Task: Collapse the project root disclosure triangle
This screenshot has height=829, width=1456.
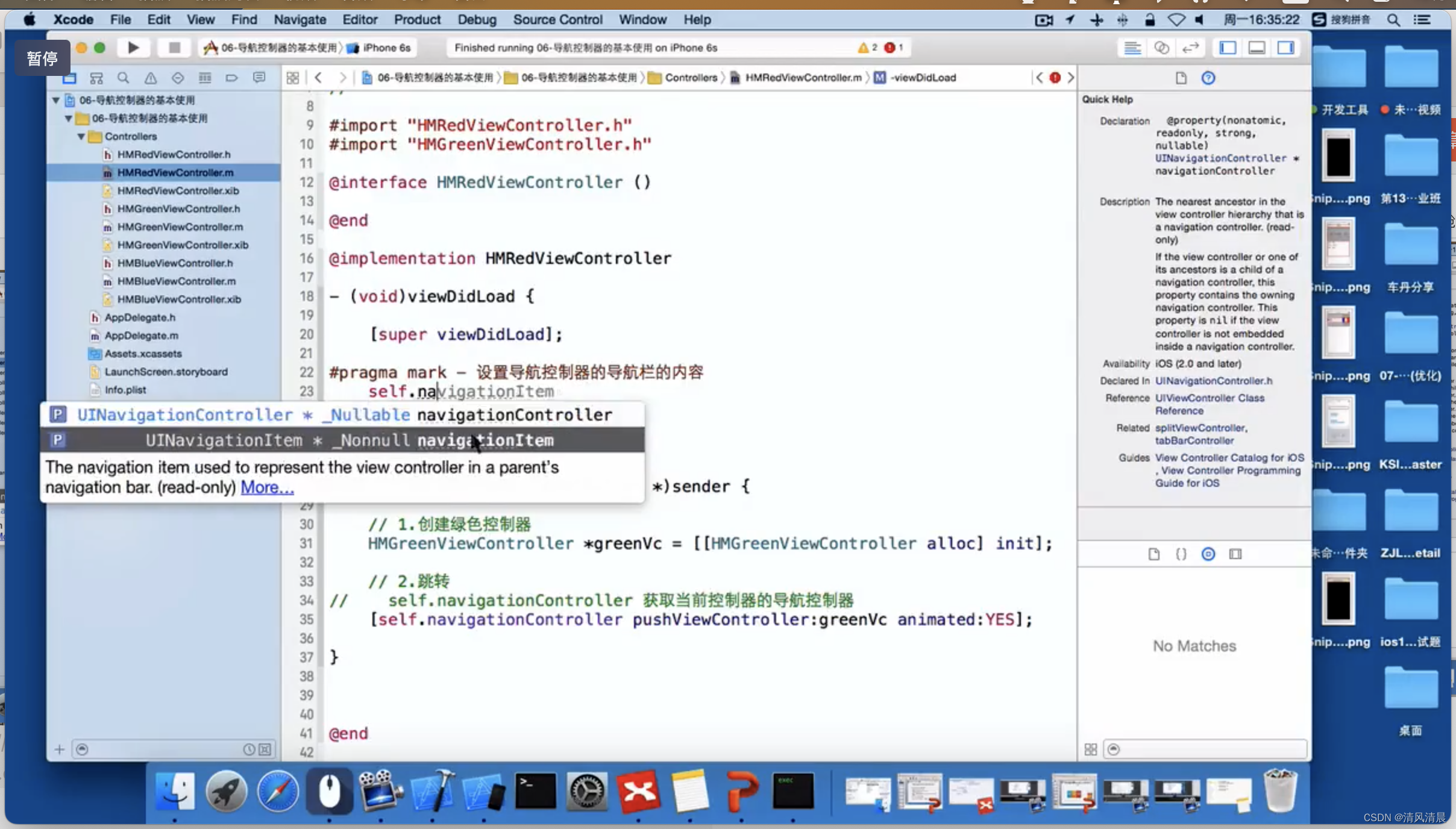Action: coord(55,100)
